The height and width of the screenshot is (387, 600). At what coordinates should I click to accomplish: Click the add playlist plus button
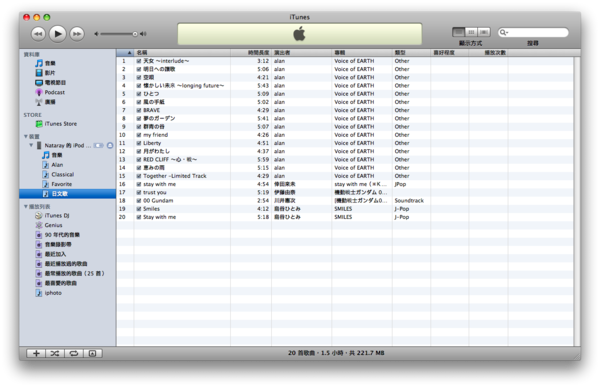[x=36, y=353]
